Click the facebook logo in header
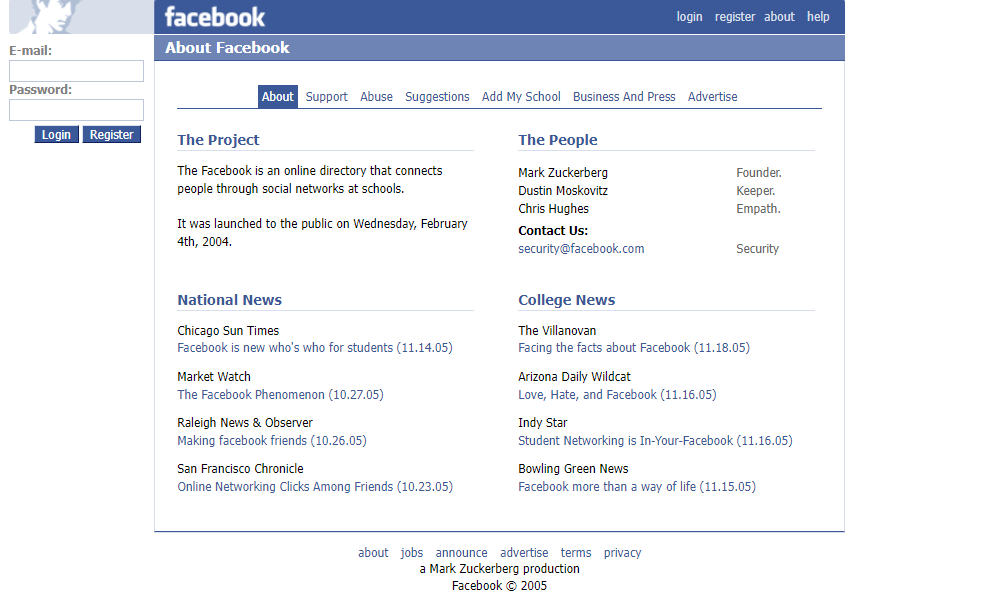This screenshot has height=609, width=993. (x=215, y=17)
